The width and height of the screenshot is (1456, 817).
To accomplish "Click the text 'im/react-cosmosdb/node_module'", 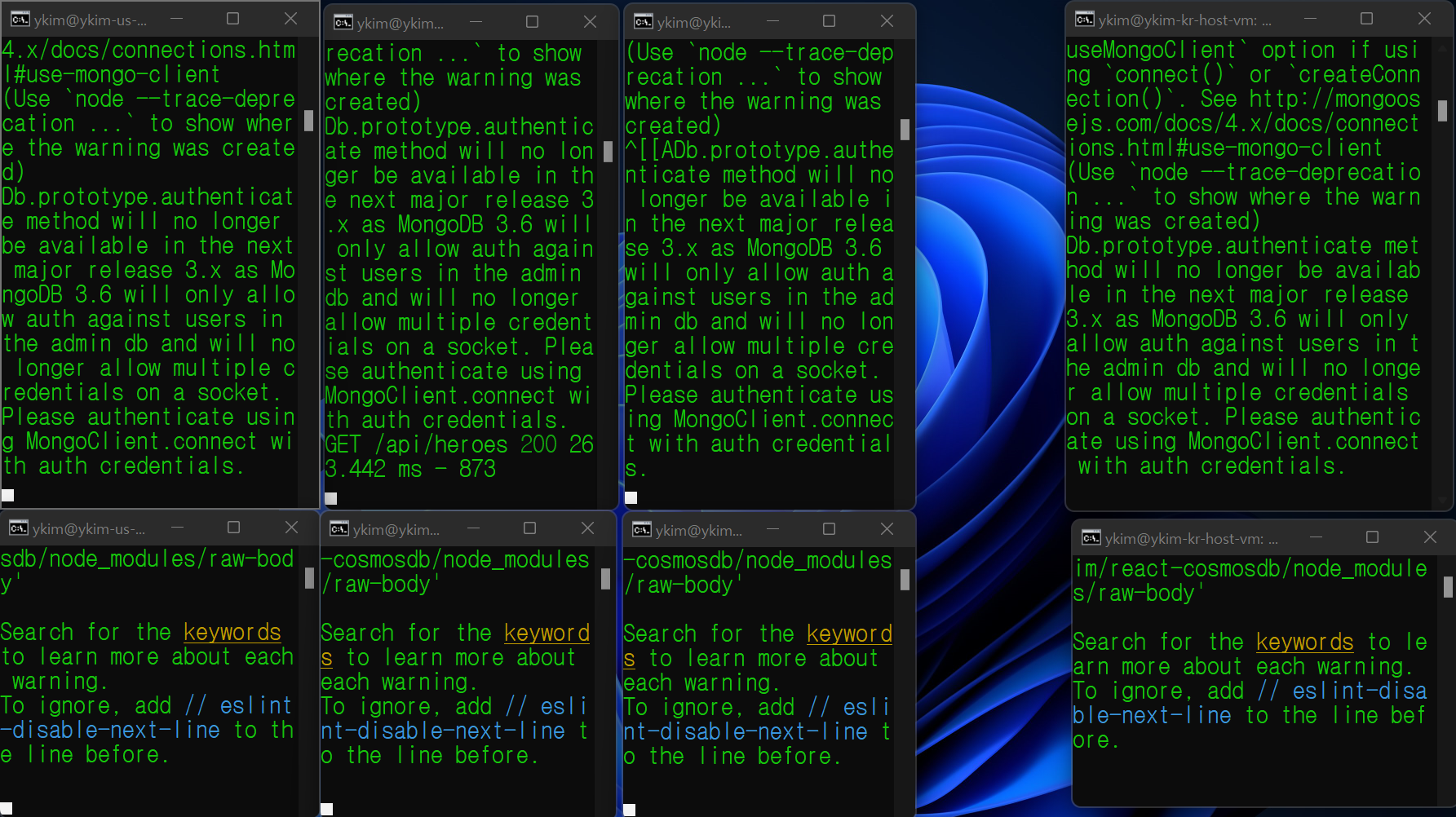I will point(1250,568).
